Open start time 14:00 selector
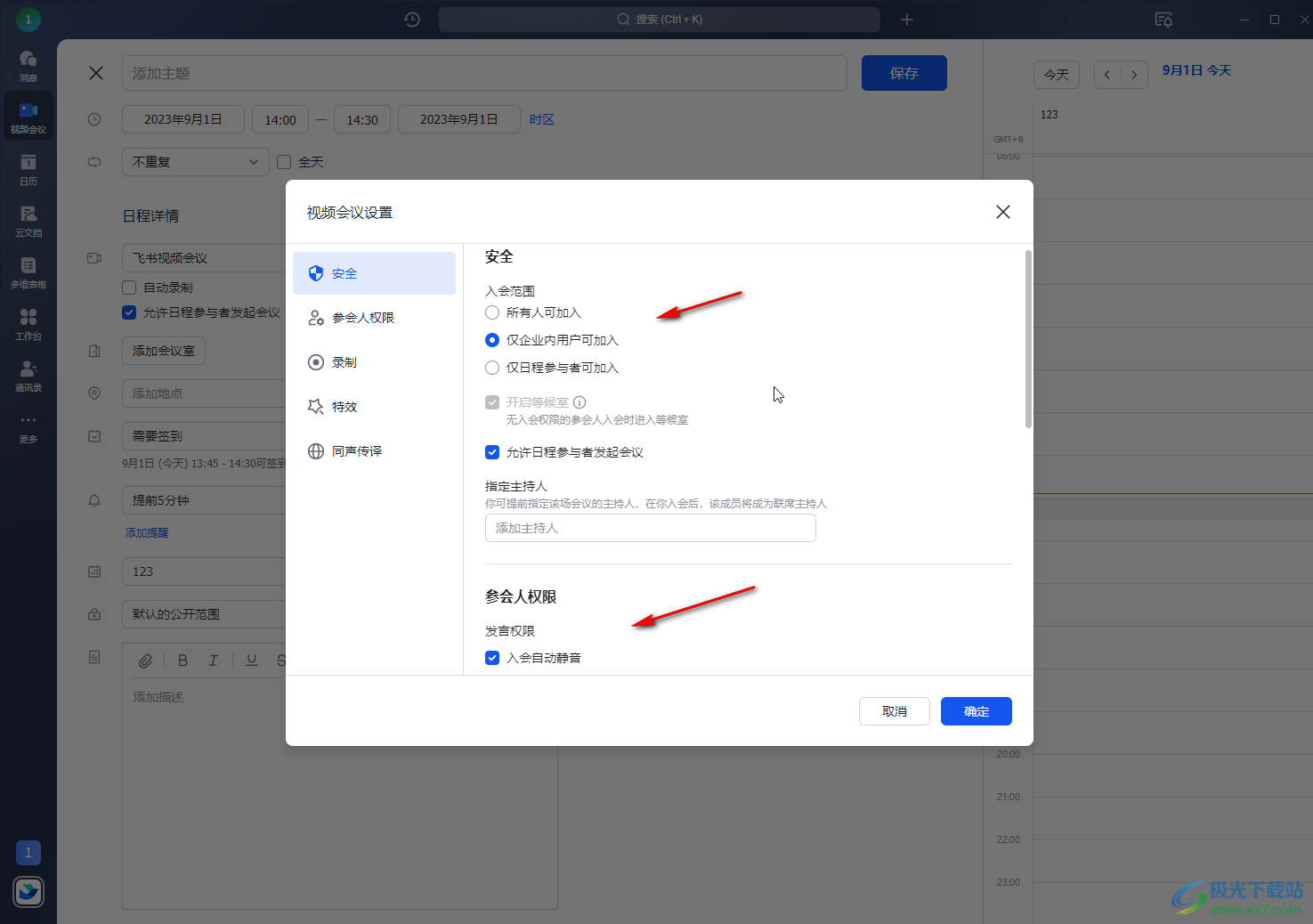 (x=280, y=119)
